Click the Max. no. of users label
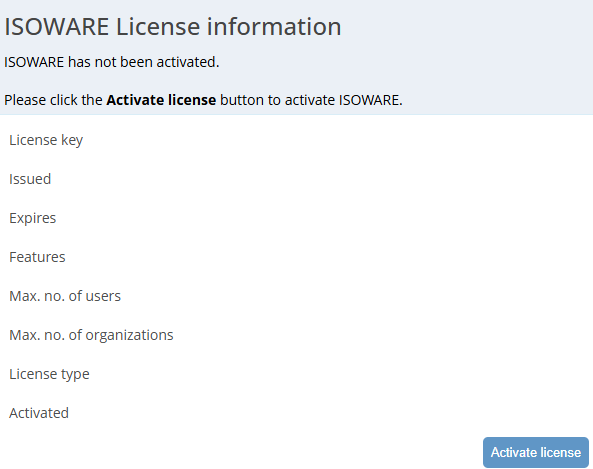This screenshot has width=593, height=469. [65, 296]
